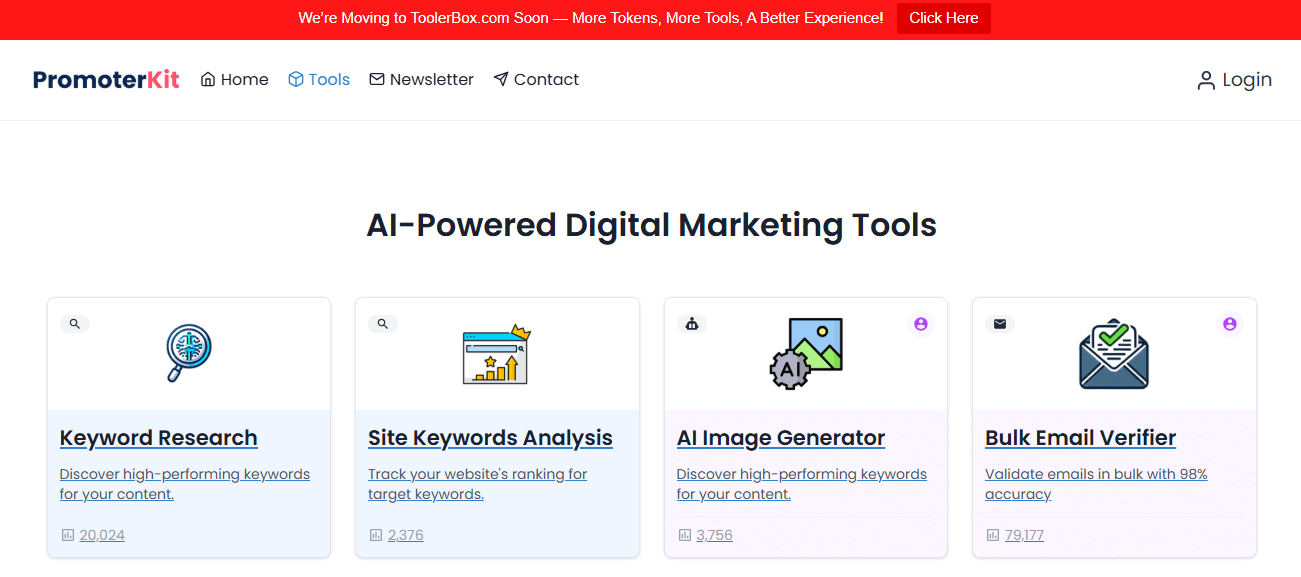Click the PromoterKit logo
Viewport: 1301px width, 577px height.
click(106, 79)
